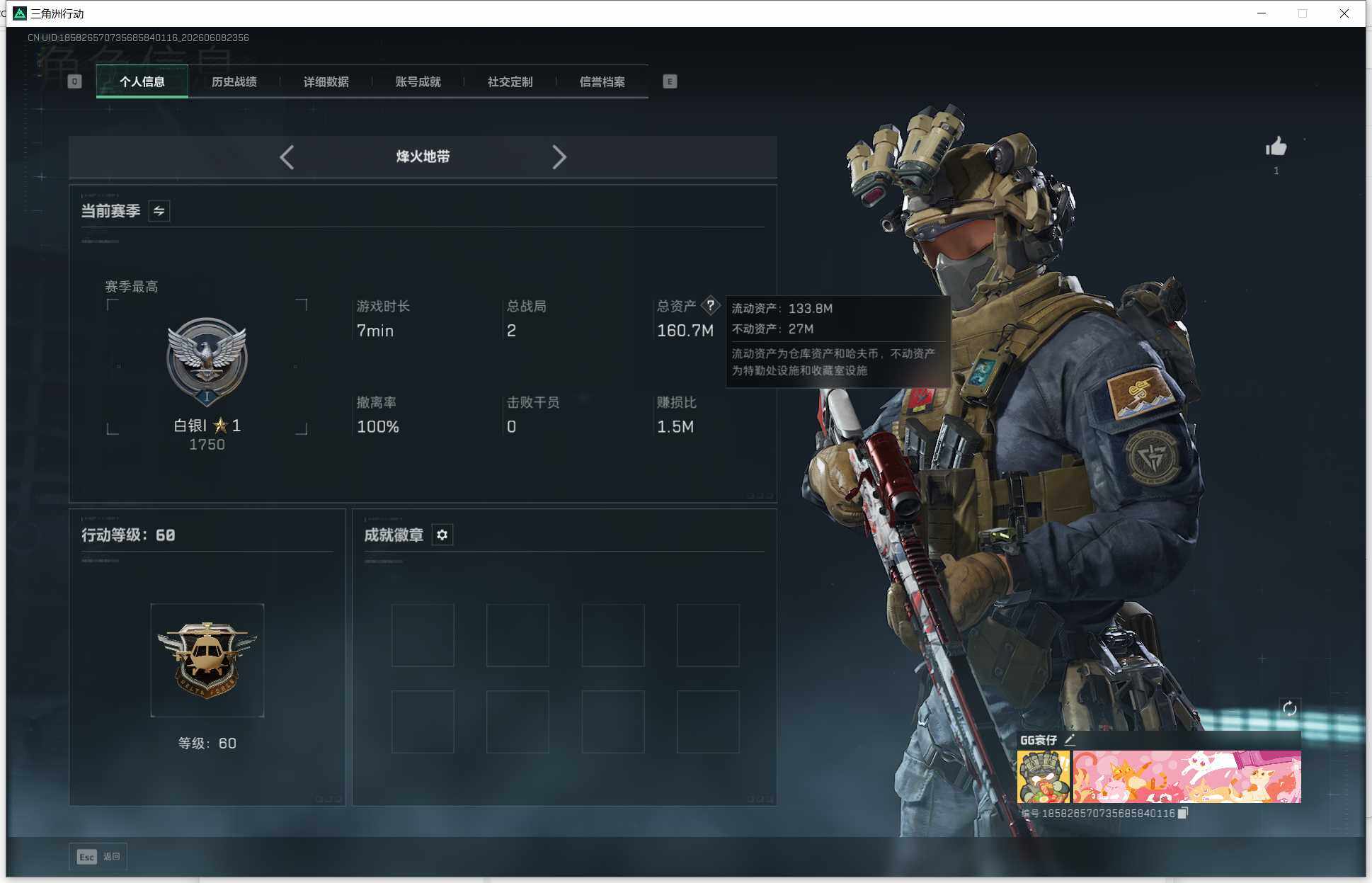
Task: Click the 总资产 question mark help icon
Action: coord(710,306)
